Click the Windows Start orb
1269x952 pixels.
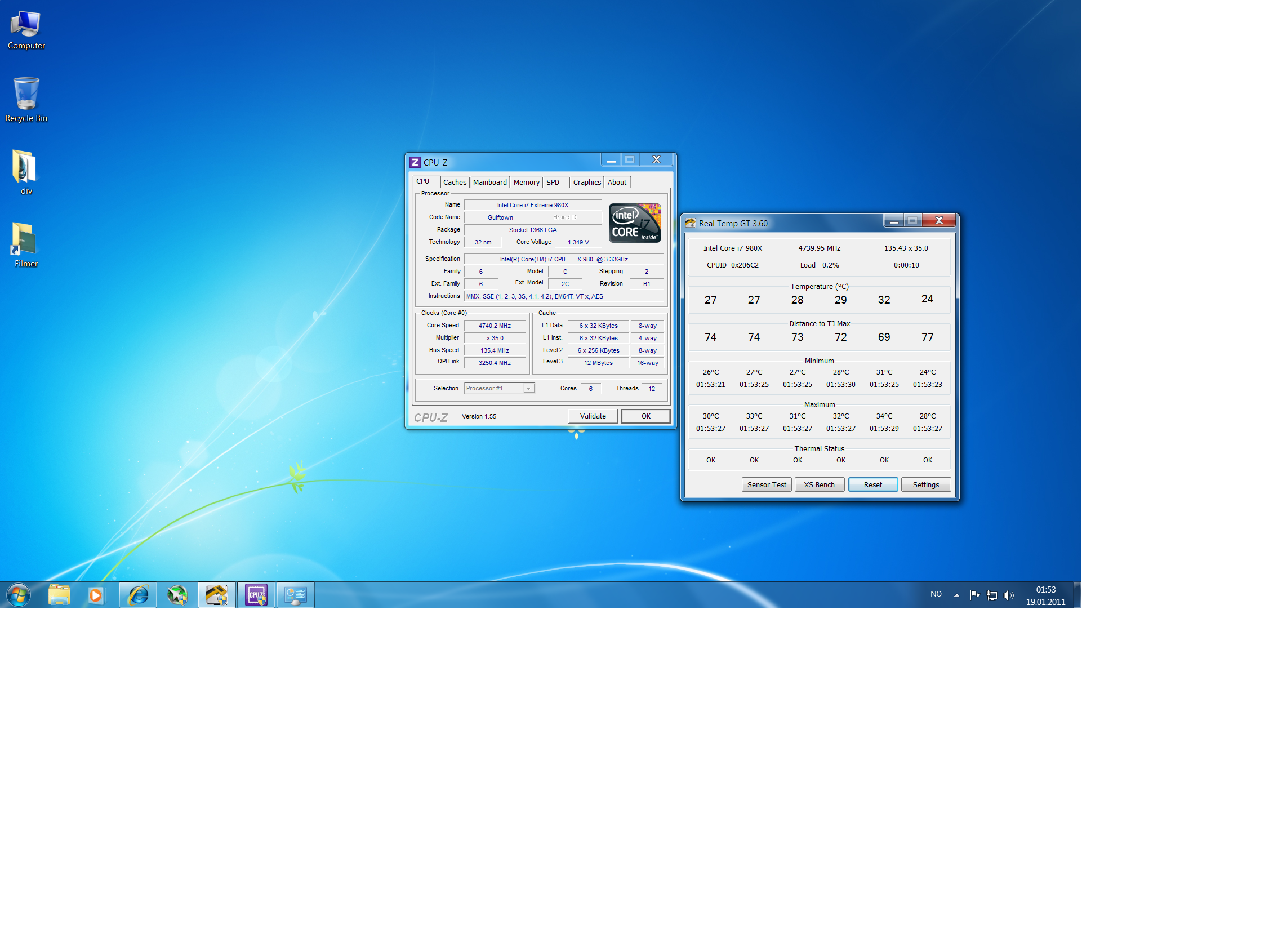[x=19, y=595]
